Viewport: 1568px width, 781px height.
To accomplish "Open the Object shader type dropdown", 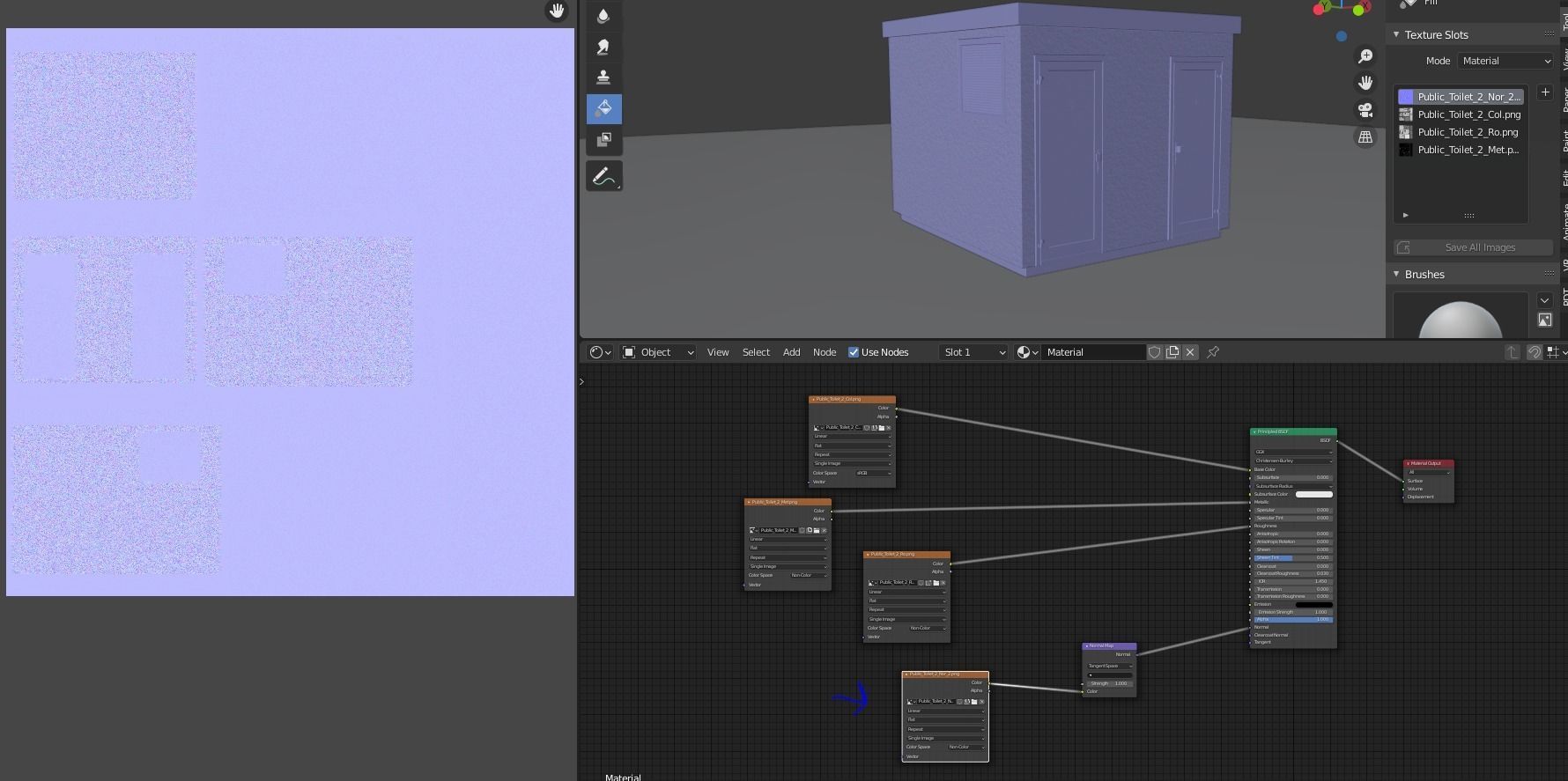I will 659,352.
